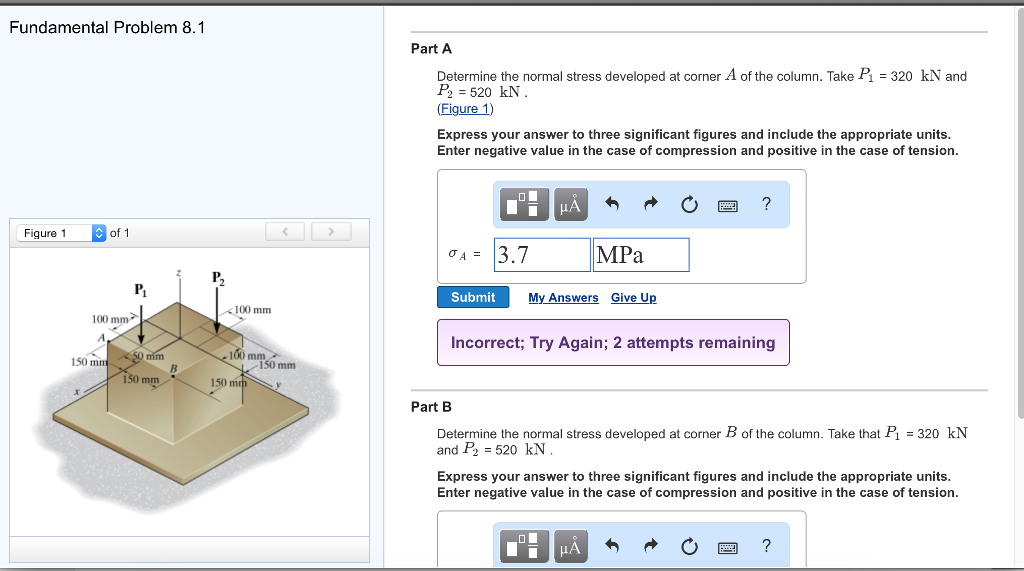Screen dimensions: 1024x571
Task: Select the Part B heading
Action: coord(431,407)
